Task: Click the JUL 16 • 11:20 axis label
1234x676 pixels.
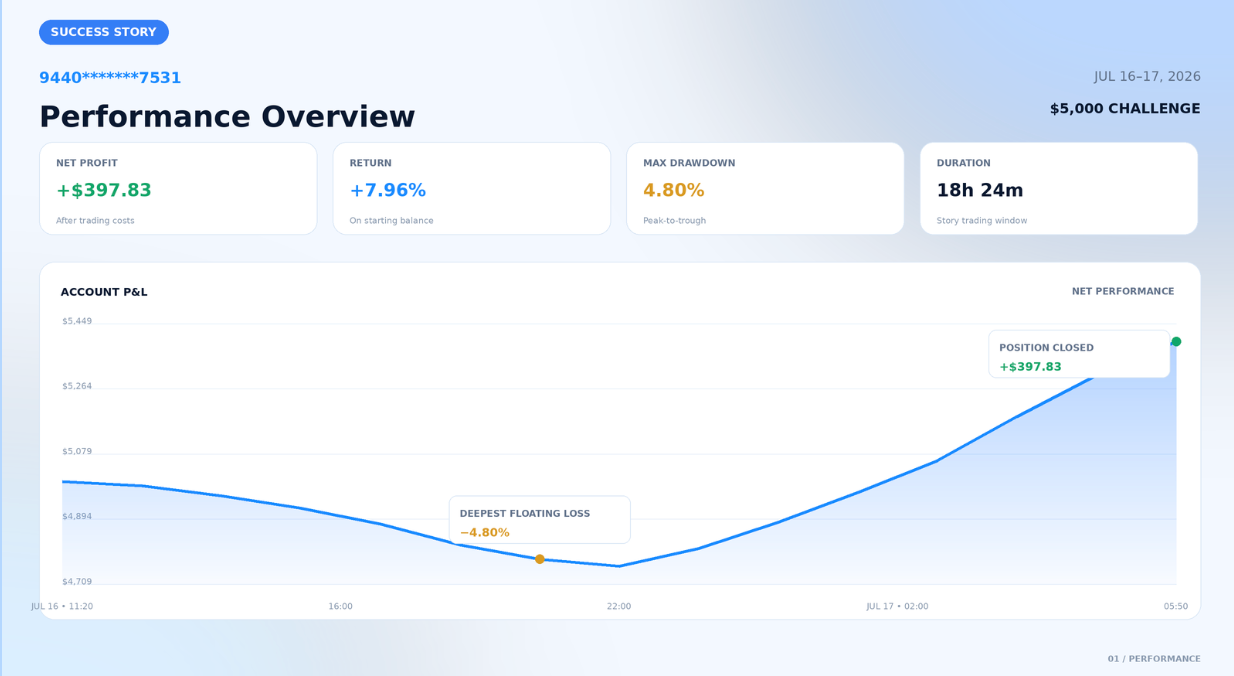Action: [x=62, y=607]
